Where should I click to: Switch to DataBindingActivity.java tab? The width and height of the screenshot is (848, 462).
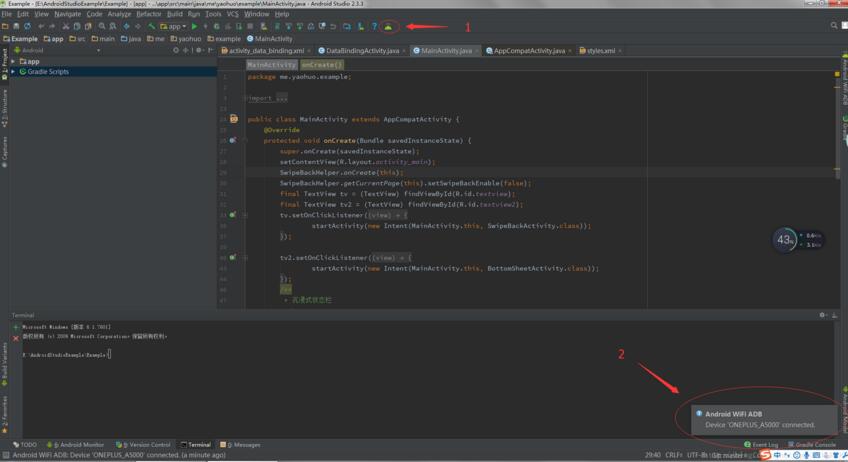[361, 50]
